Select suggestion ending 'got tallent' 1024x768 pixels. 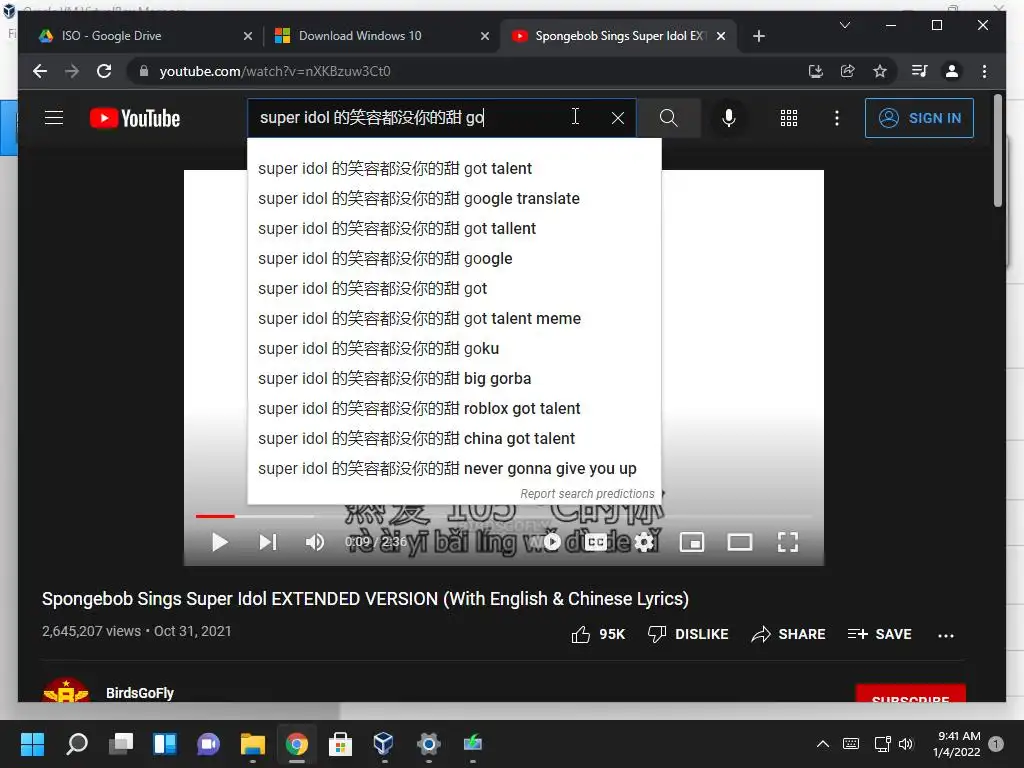[454, 229]
